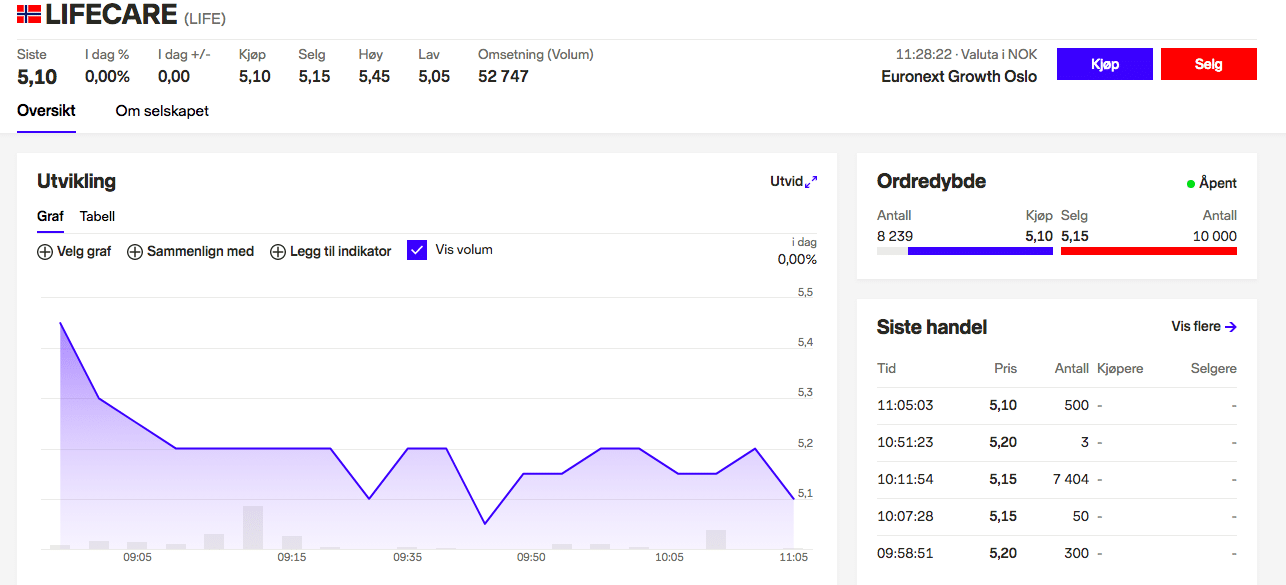The width and height of the screenshot is (1286, 585).
Task: Uncheck the Vis volum checkbox
Action: point(417,250)
